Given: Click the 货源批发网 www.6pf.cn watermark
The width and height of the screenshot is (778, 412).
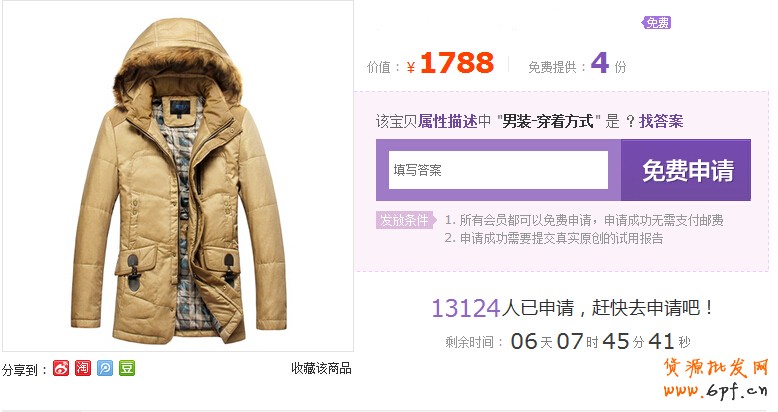Looking at the screenshot, I should [715, 378].
